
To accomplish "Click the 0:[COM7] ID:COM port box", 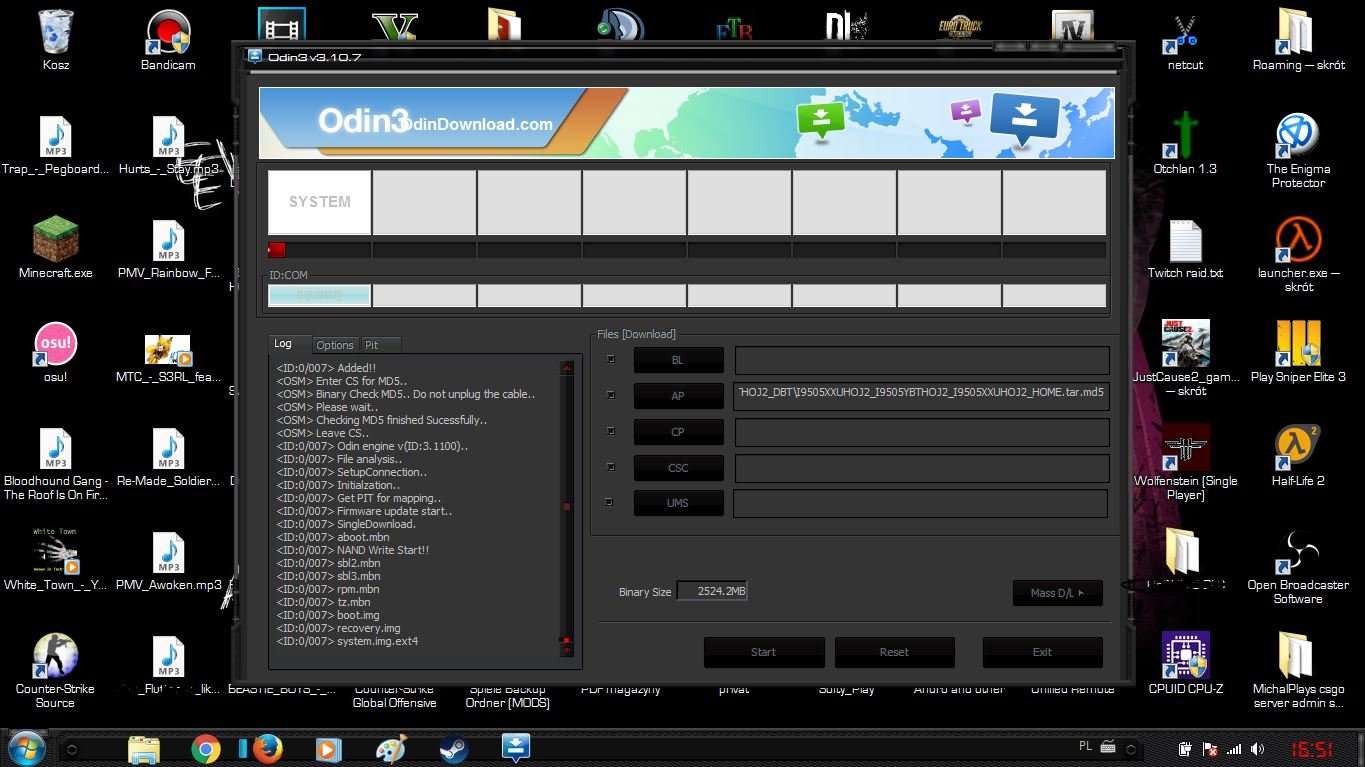I will pos(319,295).
